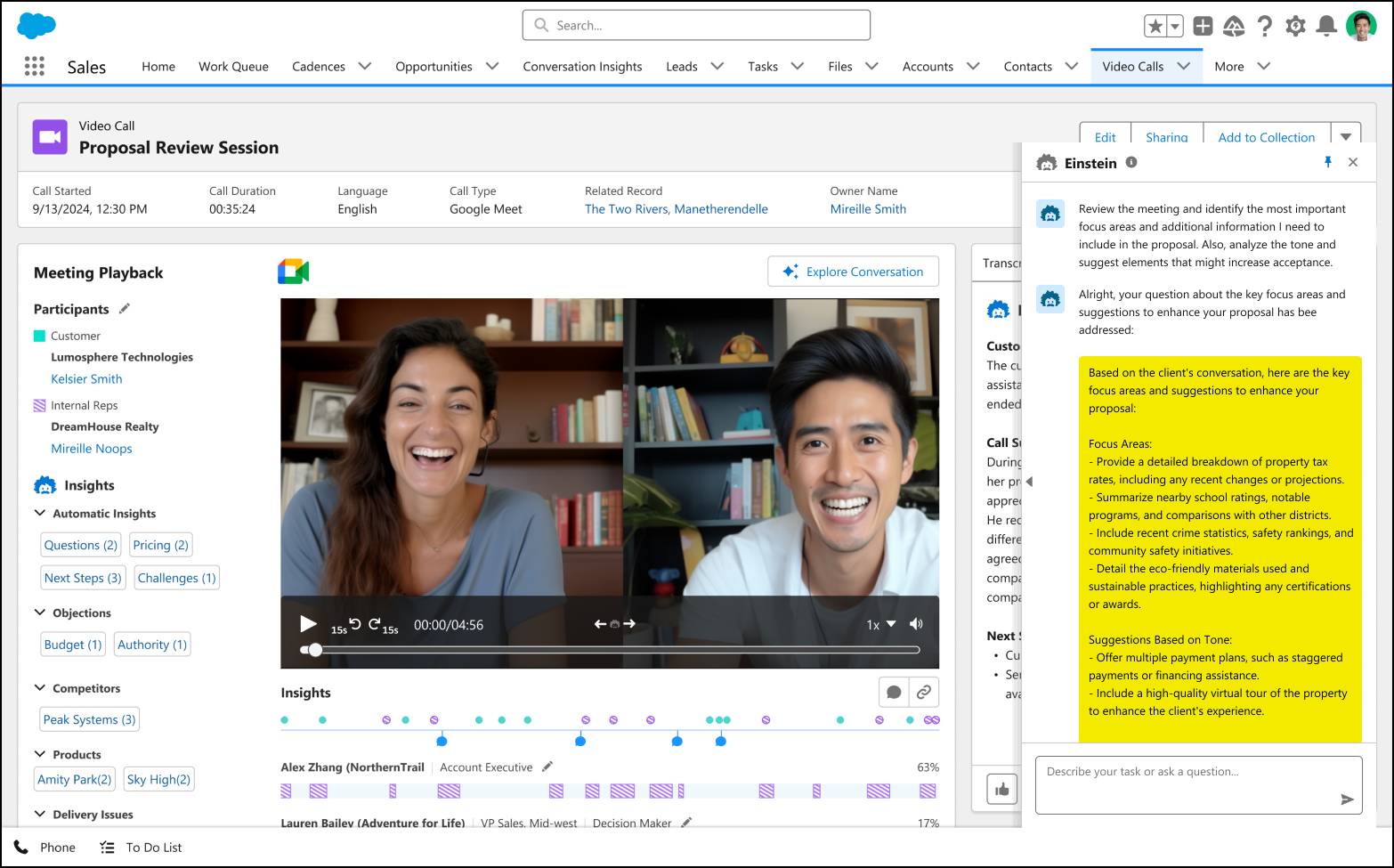Image resolution: width=1394 pixels, height=868 pixels.
Task: Collapse the Automatic Insights section
Action: tap(40, 513)
